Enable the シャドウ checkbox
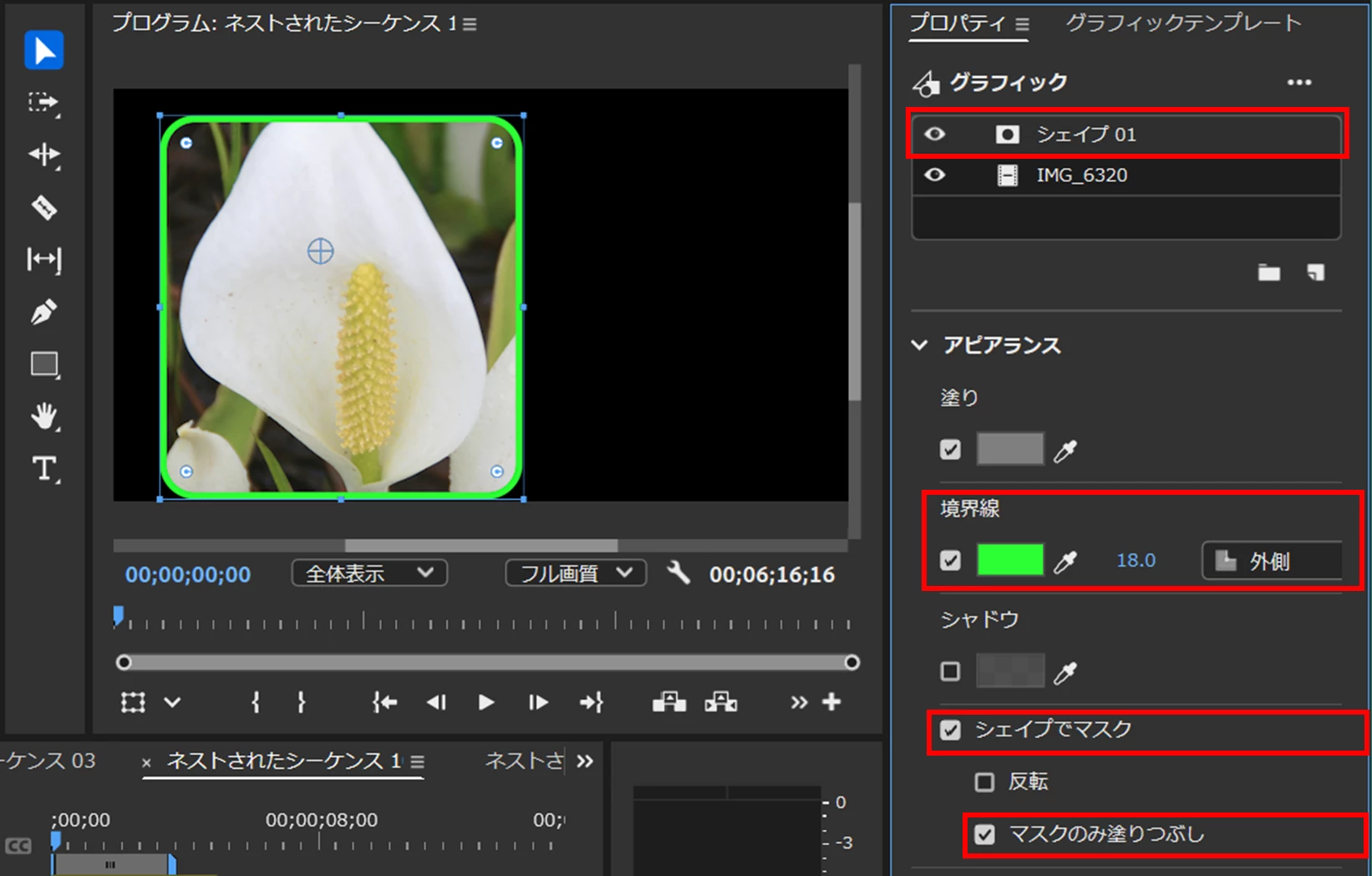The height and width of the screenshot is (876, 1372). point(950,671)
